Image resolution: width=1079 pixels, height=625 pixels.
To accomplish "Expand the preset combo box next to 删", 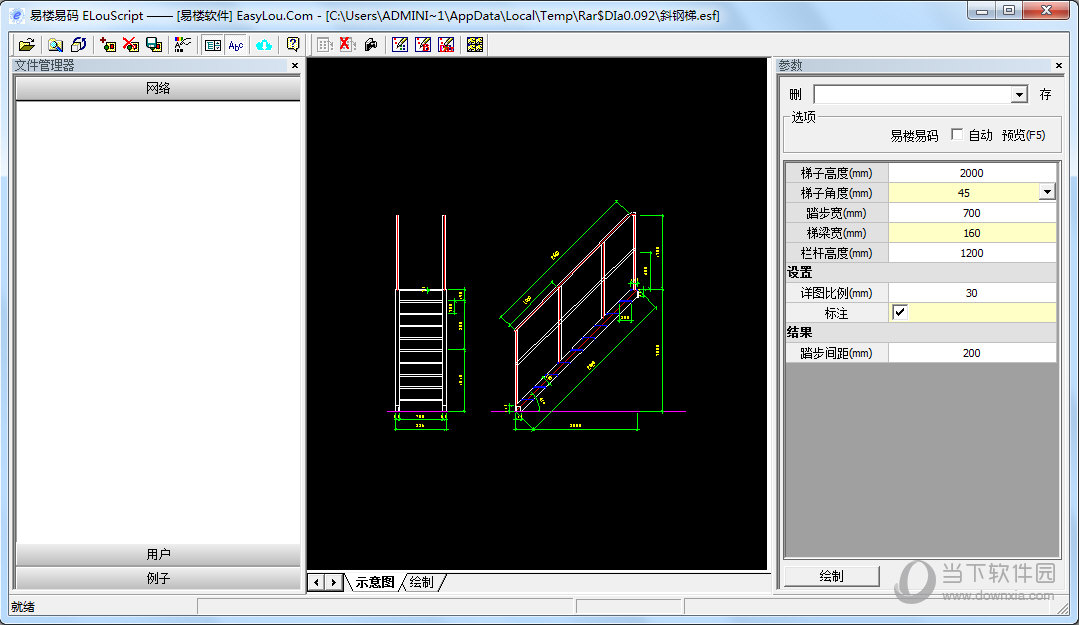I will (x=1019, y=94).
